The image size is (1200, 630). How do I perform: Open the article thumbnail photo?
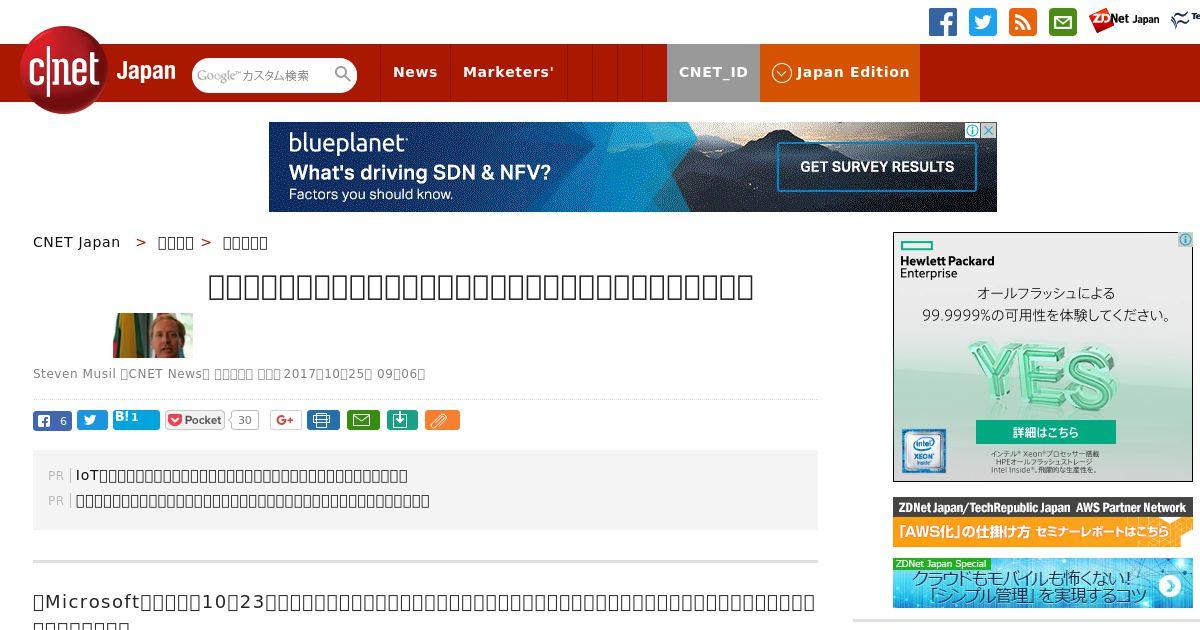(x=153, y=335)
